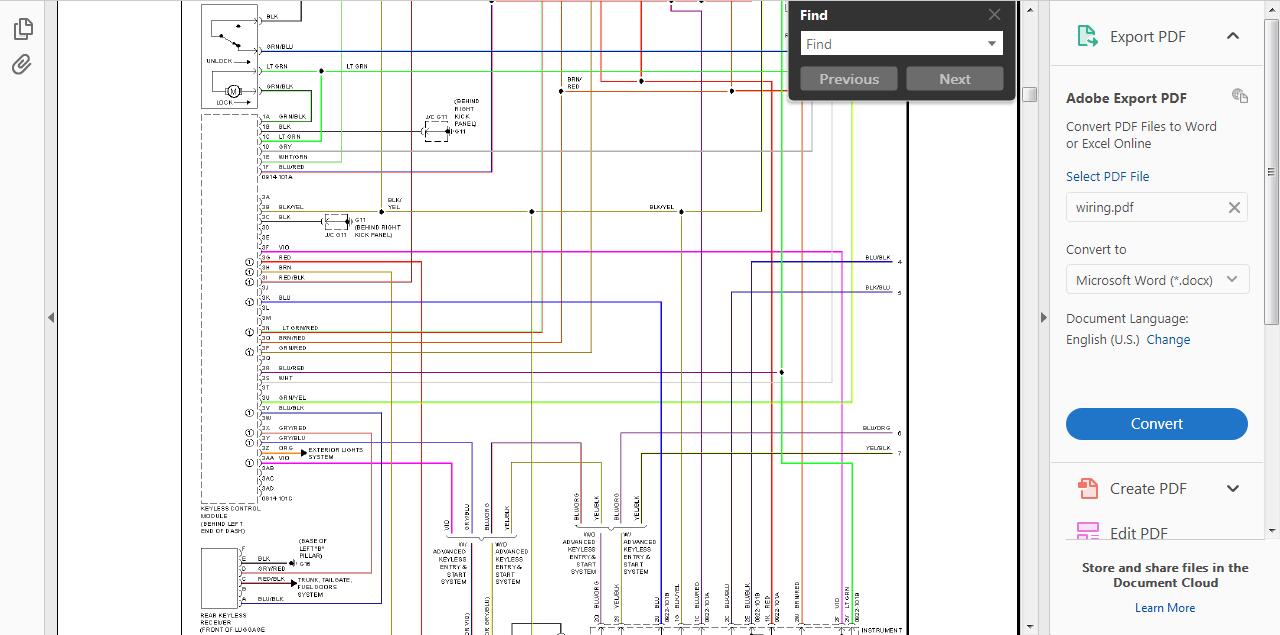Expand the left navigation pane arrow
The height and width of the screenshot is (635, 1280).
coord(51,317)
